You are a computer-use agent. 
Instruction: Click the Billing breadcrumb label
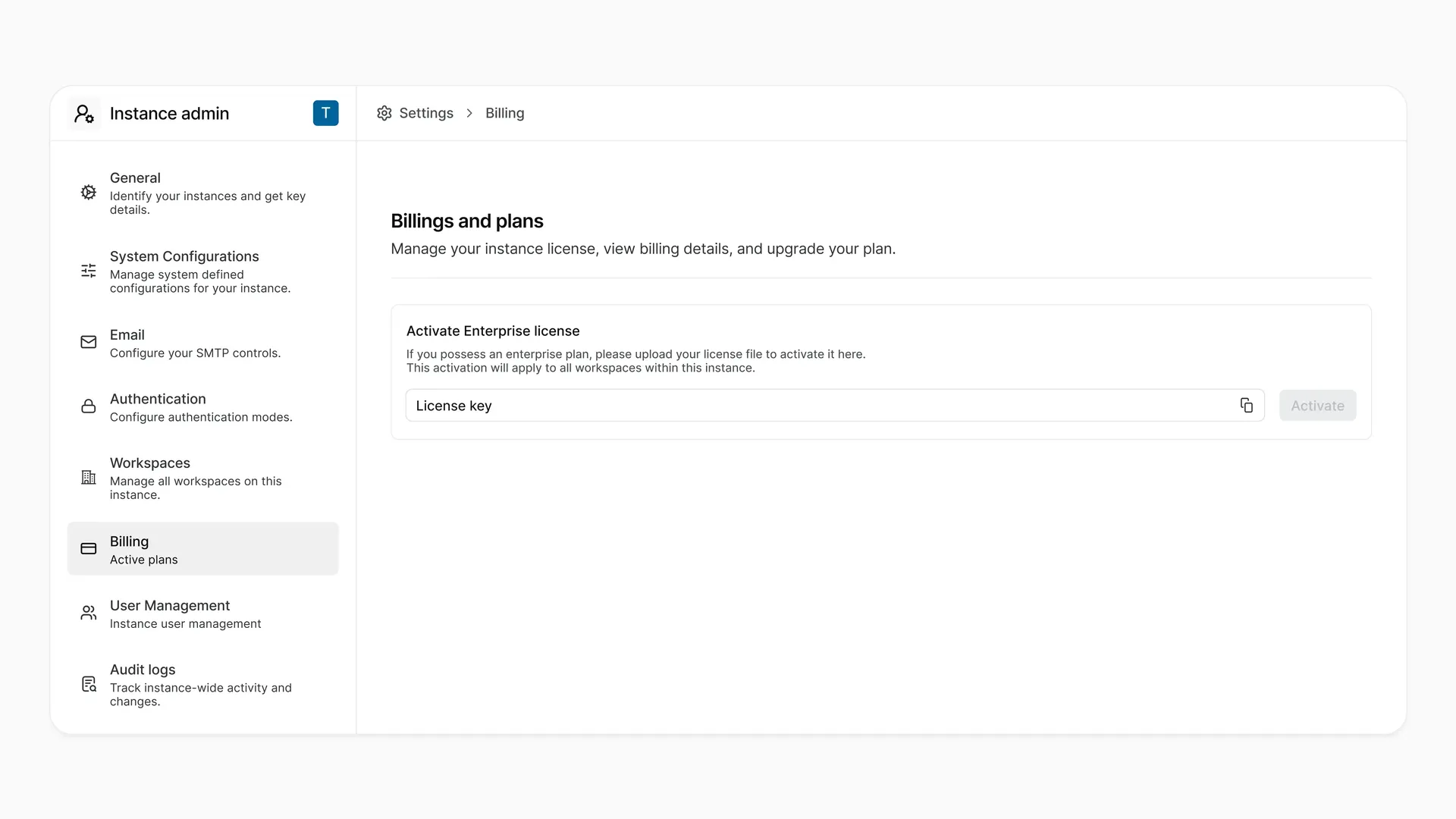point(505,113)
